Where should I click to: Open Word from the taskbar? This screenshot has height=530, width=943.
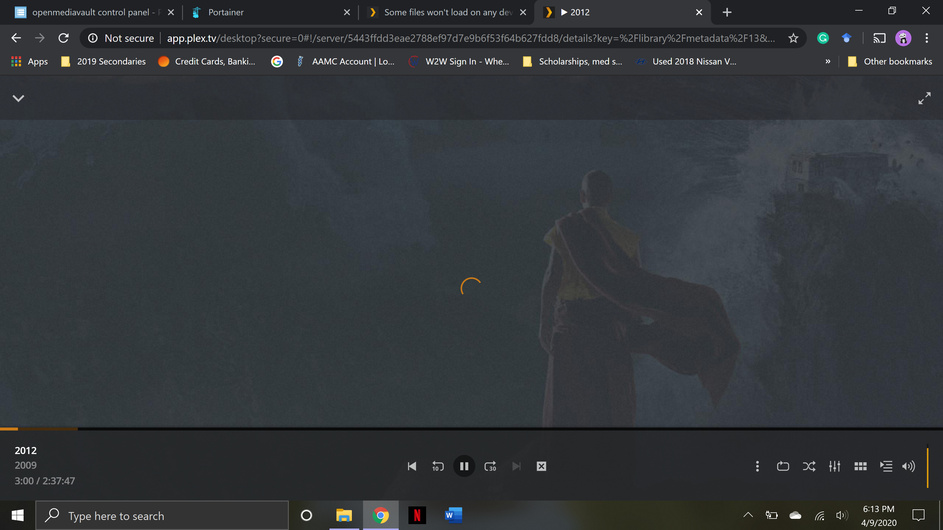pos(453,516)
